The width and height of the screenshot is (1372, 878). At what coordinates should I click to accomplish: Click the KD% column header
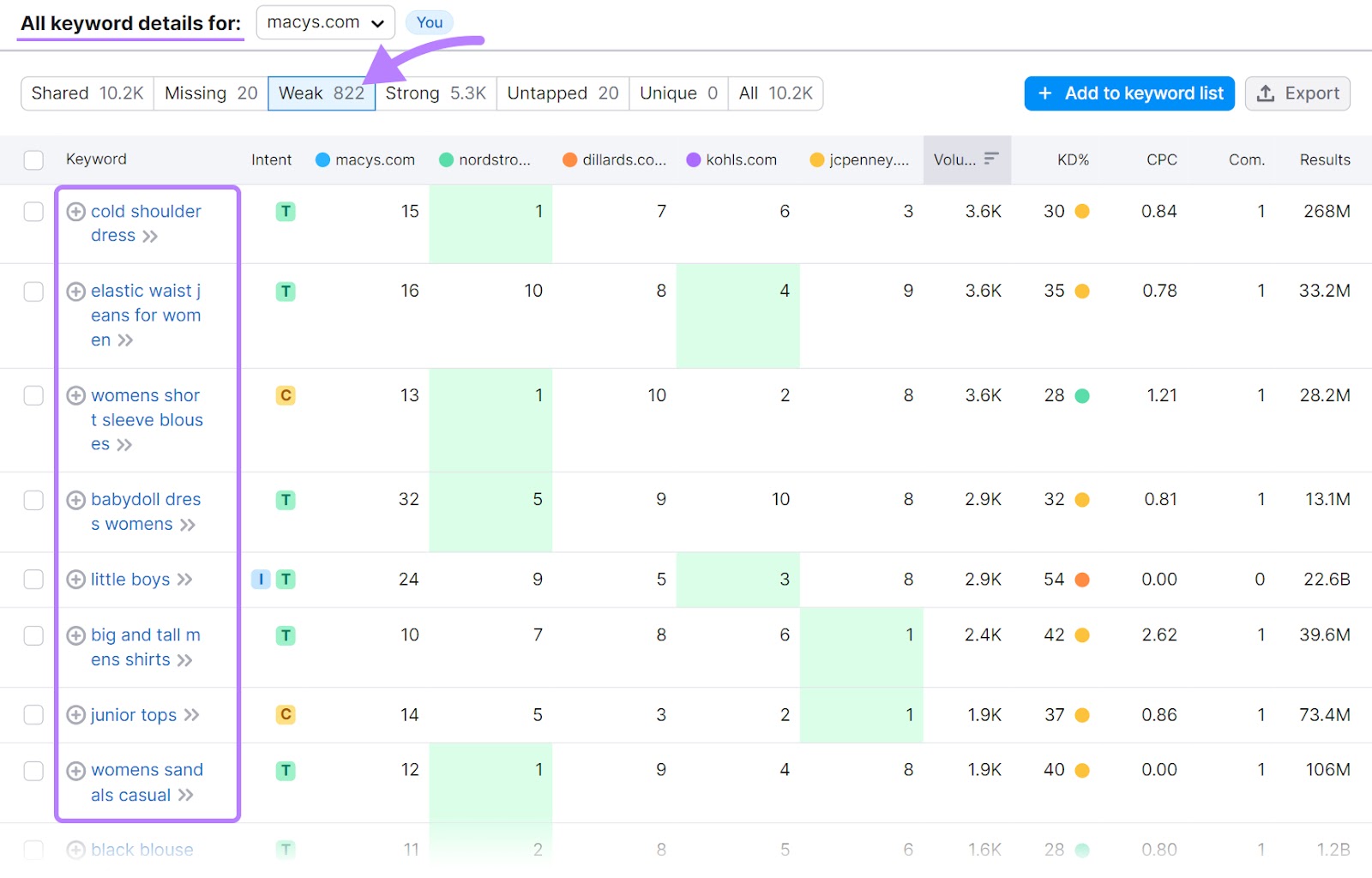pos(1072,160)
